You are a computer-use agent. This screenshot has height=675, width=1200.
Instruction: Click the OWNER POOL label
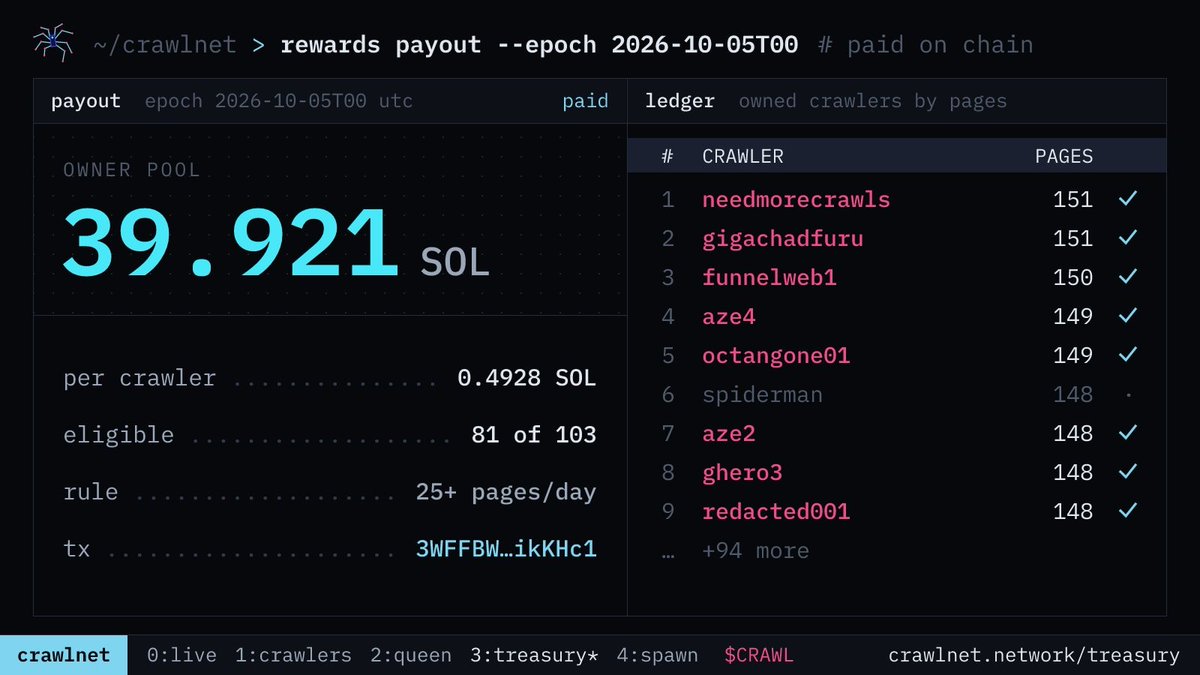pyautogui.click(x=132, y=170)
